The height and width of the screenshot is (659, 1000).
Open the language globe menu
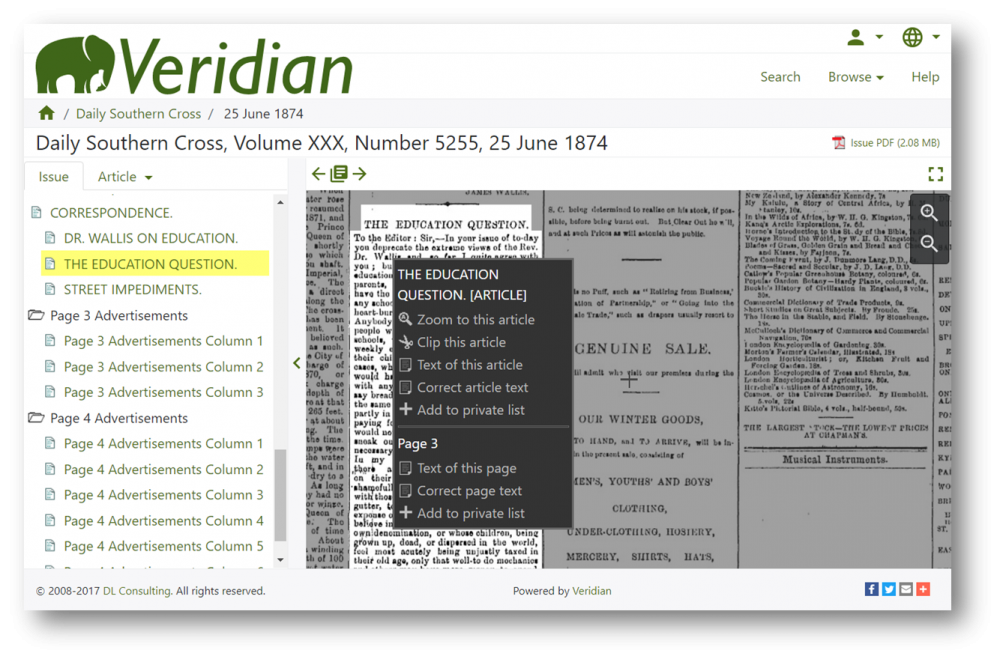point(912,38)
